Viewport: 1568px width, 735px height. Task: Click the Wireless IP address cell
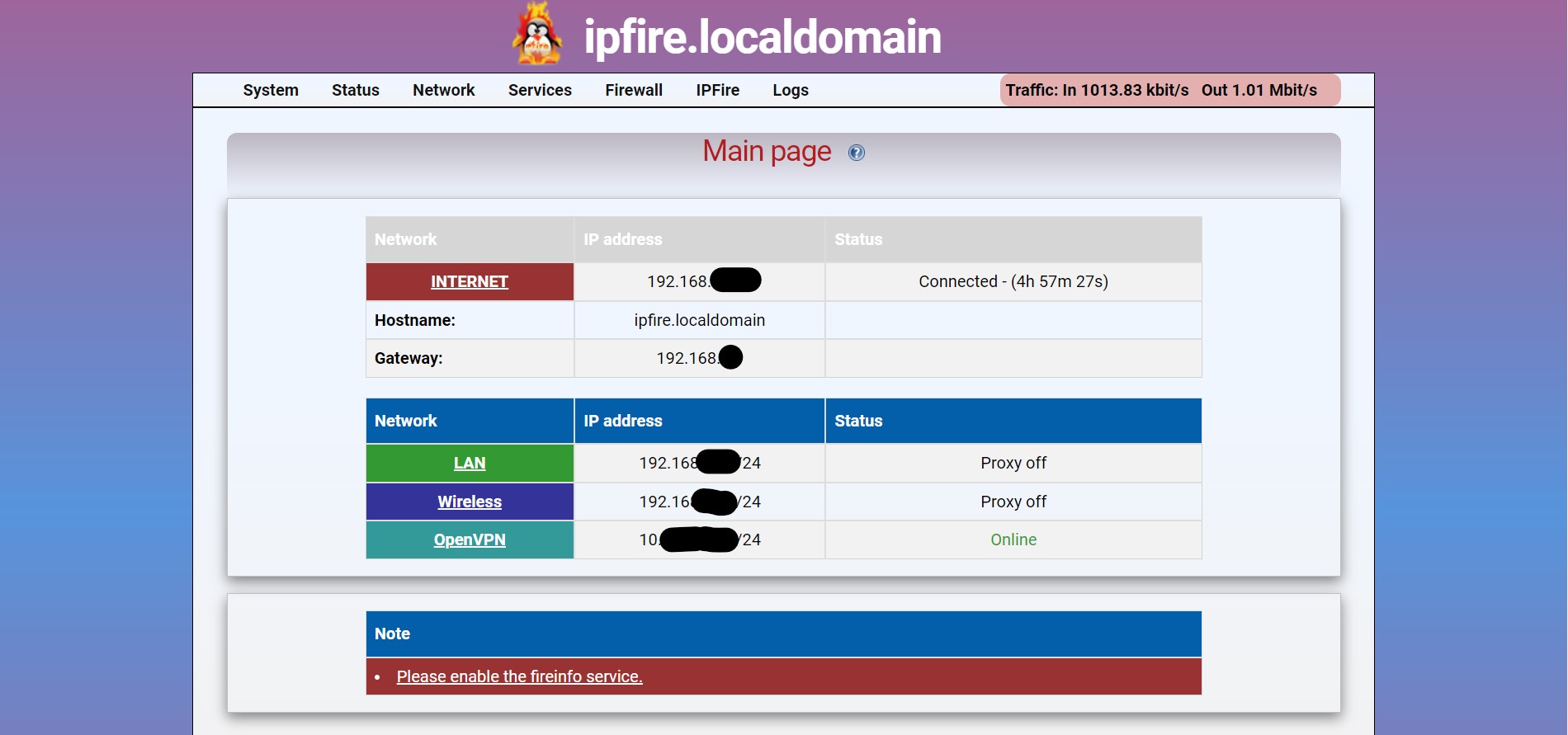coord(700,502)
